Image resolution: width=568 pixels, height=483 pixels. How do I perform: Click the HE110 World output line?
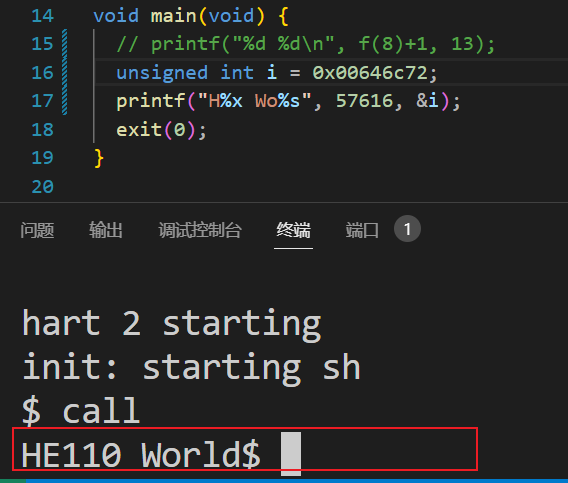tap(141, 455)
